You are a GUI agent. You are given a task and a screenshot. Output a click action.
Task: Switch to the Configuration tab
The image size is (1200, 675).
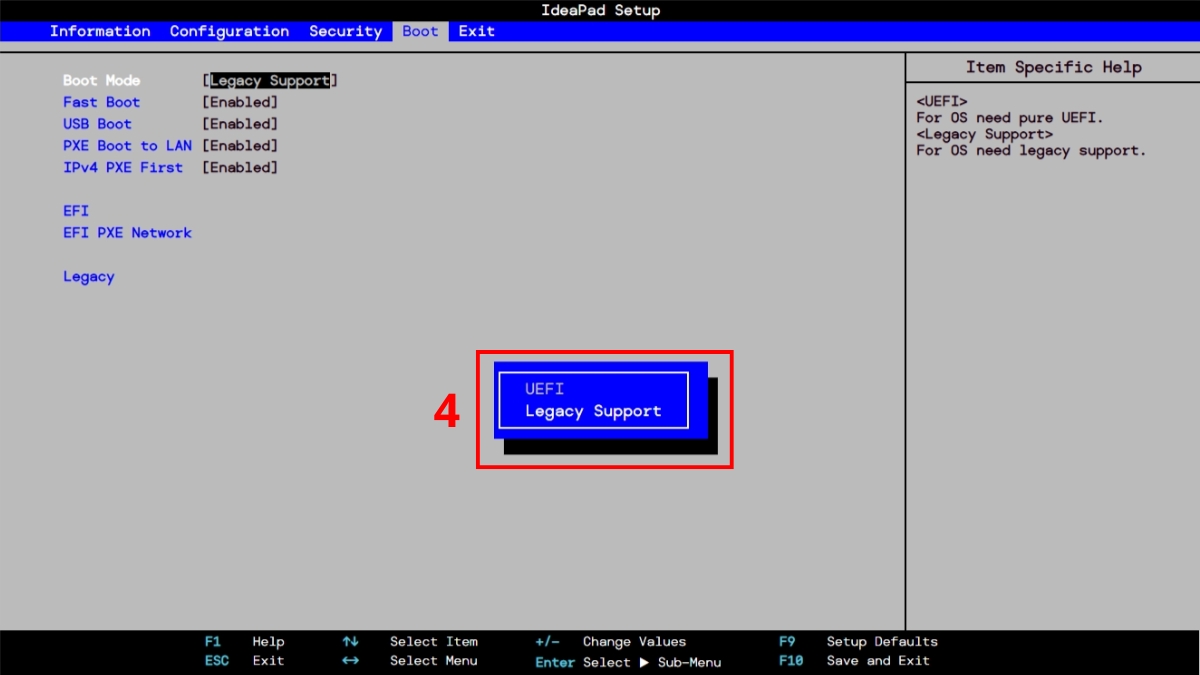coord(229,31)
